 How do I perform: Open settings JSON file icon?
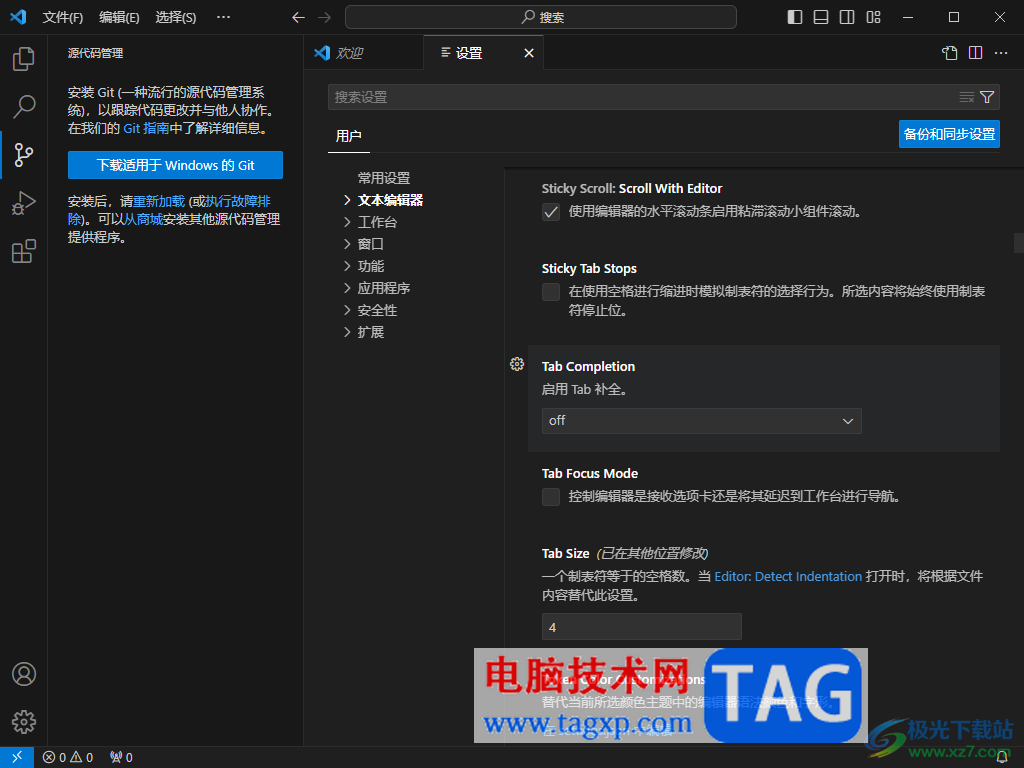tap(950, 53)
